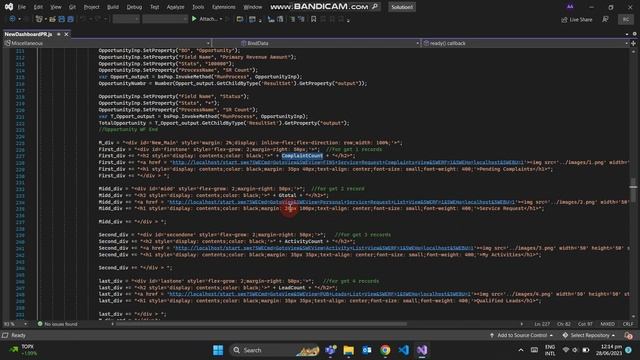Open Outlook from taskbar
640x360 pixels.
367,350
